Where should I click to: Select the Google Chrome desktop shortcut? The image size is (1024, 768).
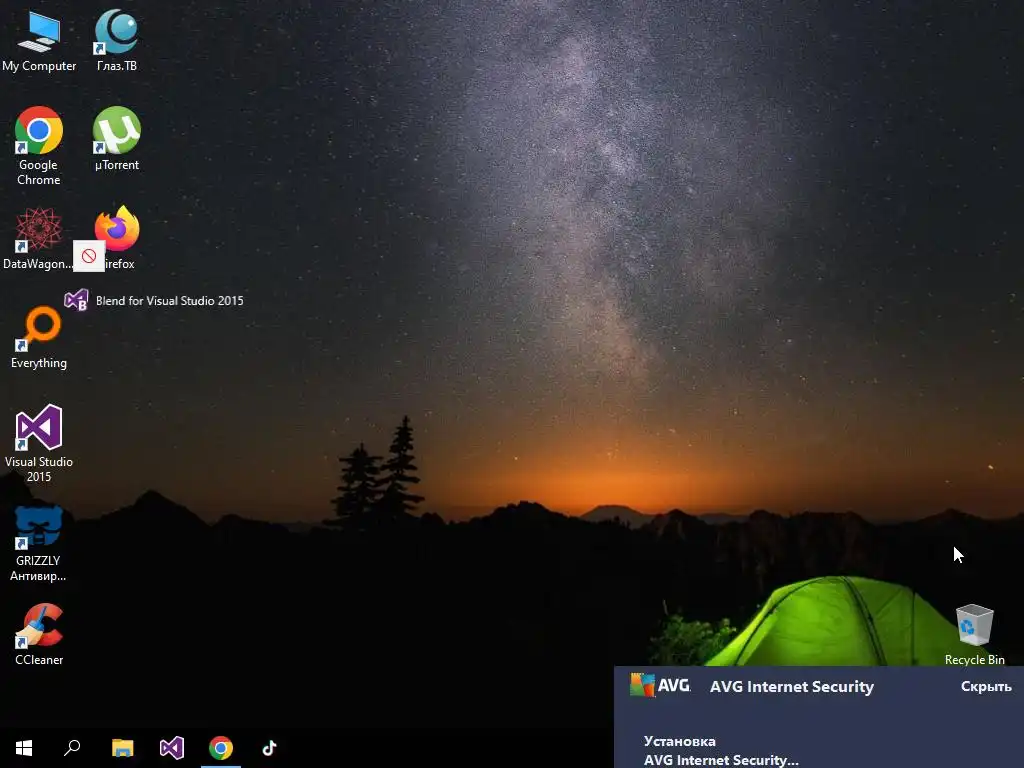tap(39, 146)
